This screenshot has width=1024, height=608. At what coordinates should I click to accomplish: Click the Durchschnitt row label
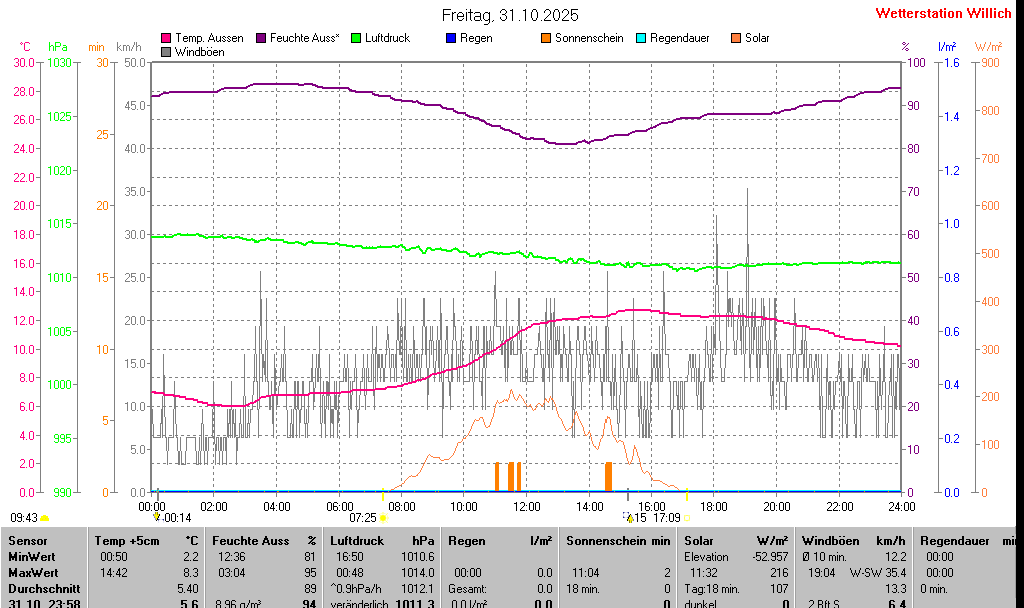click(x=38, y=589)
